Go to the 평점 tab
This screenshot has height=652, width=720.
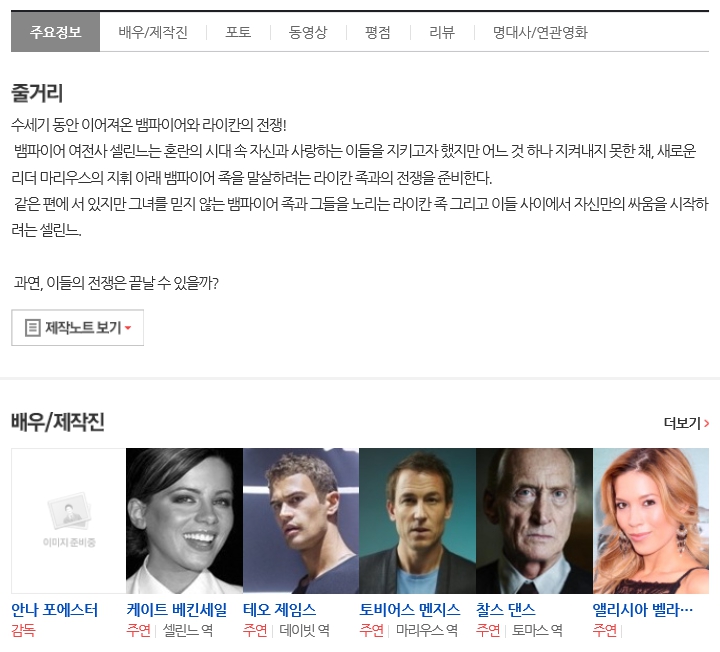[377, 32]
